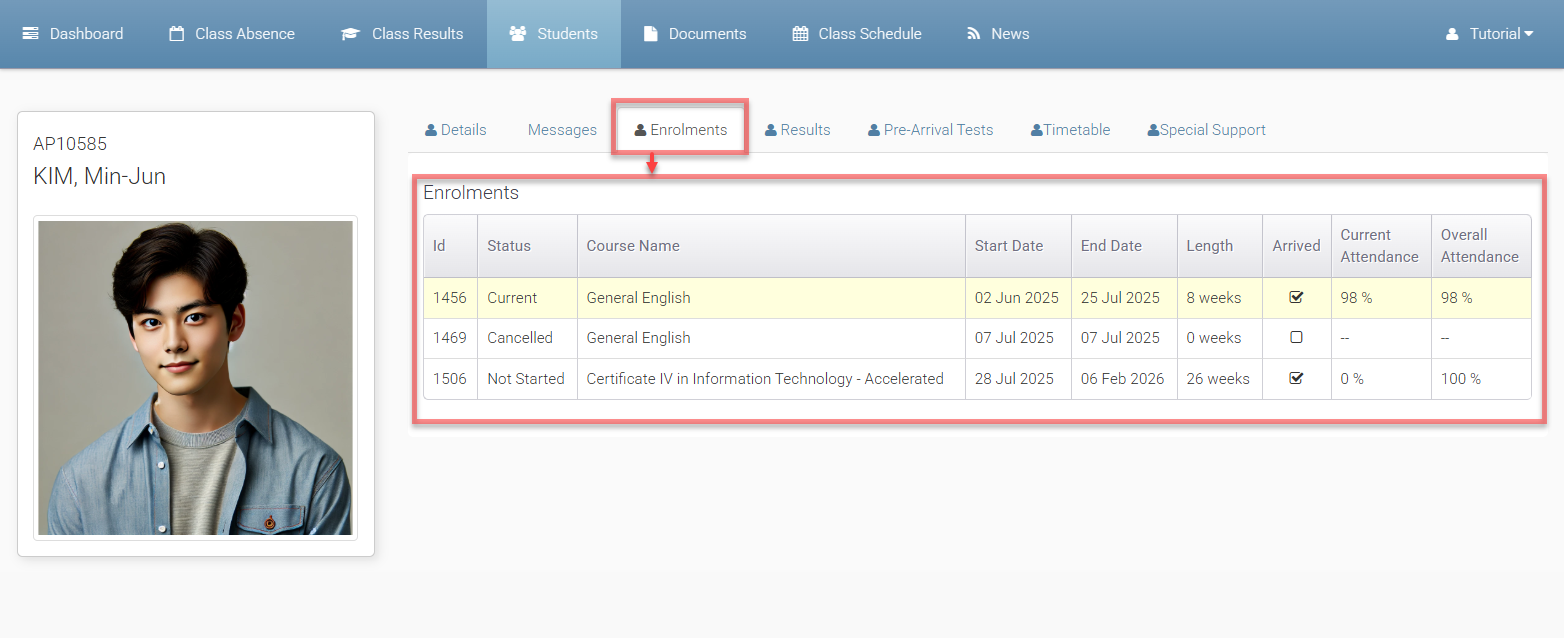Click the Dashboard icon in navbar
The height and width of the screenshot is (638, 1564).
point(30,34)
